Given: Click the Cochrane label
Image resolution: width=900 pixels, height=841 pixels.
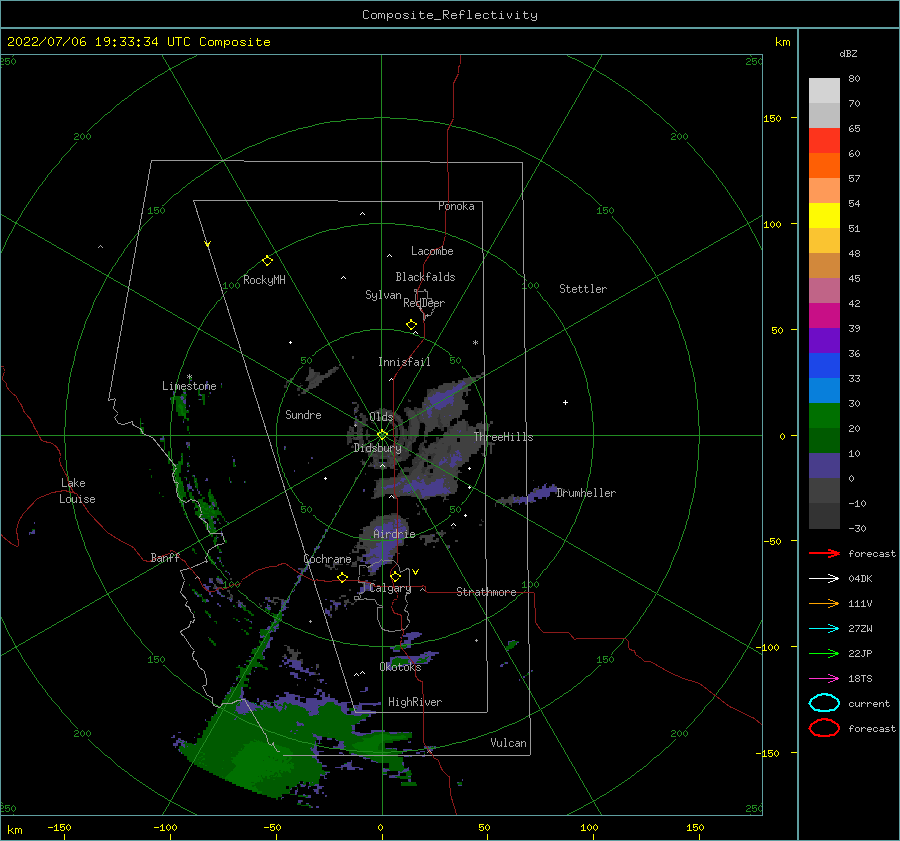Looking at the screenshot, I should tap(327, 559).
